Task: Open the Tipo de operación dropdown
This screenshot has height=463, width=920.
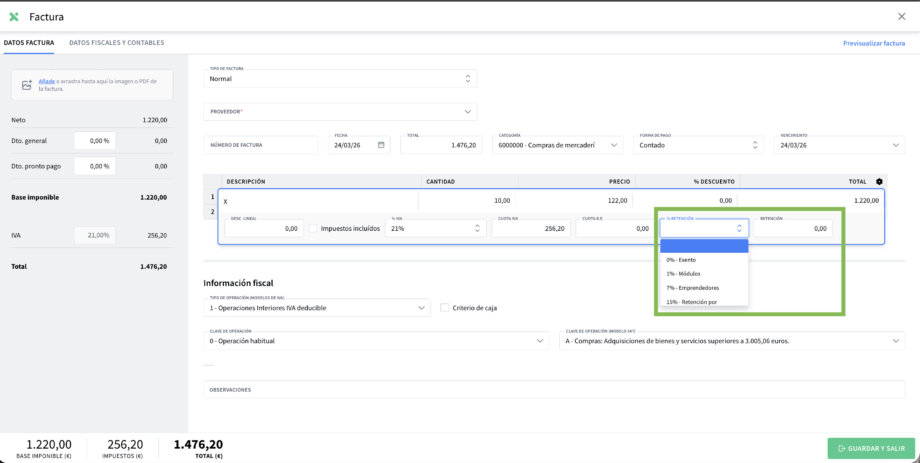Action: point(421,308)
